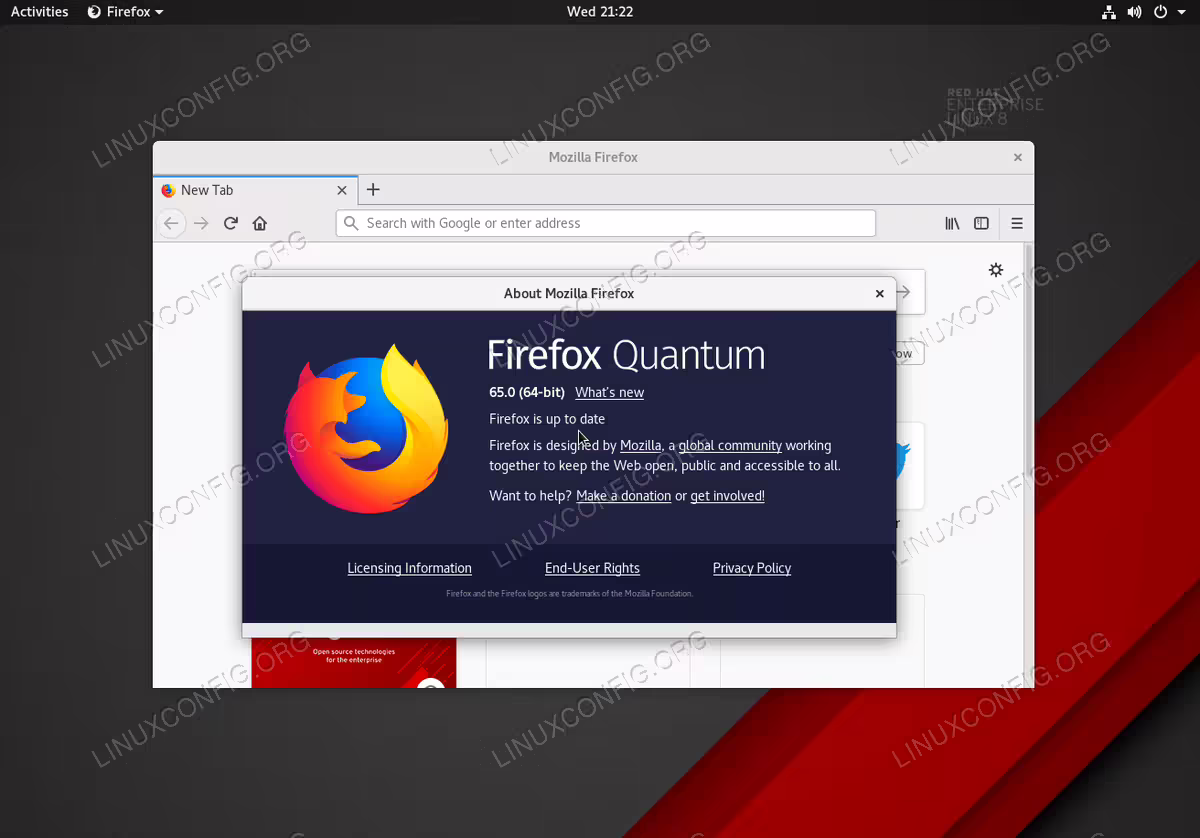Click the Firefox back navigation arrow
Viewport: 1200px width, 838px height.
pyautogui.click(x=171, y=223)
